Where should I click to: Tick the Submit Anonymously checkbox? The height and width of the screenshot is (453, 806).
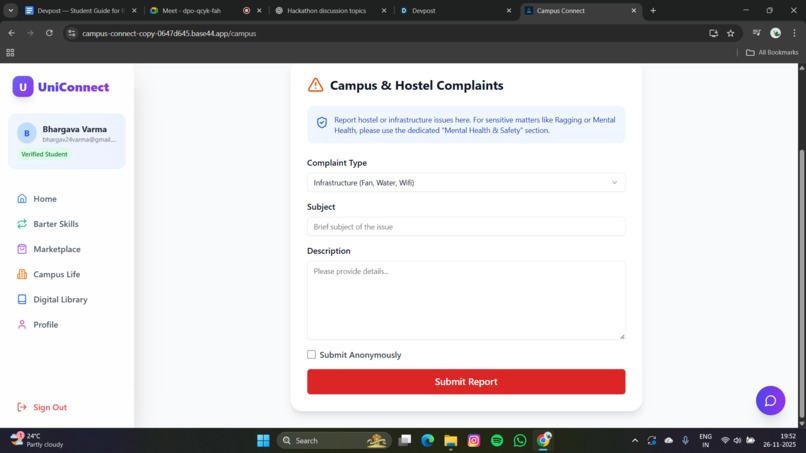(x=312, y=354)
